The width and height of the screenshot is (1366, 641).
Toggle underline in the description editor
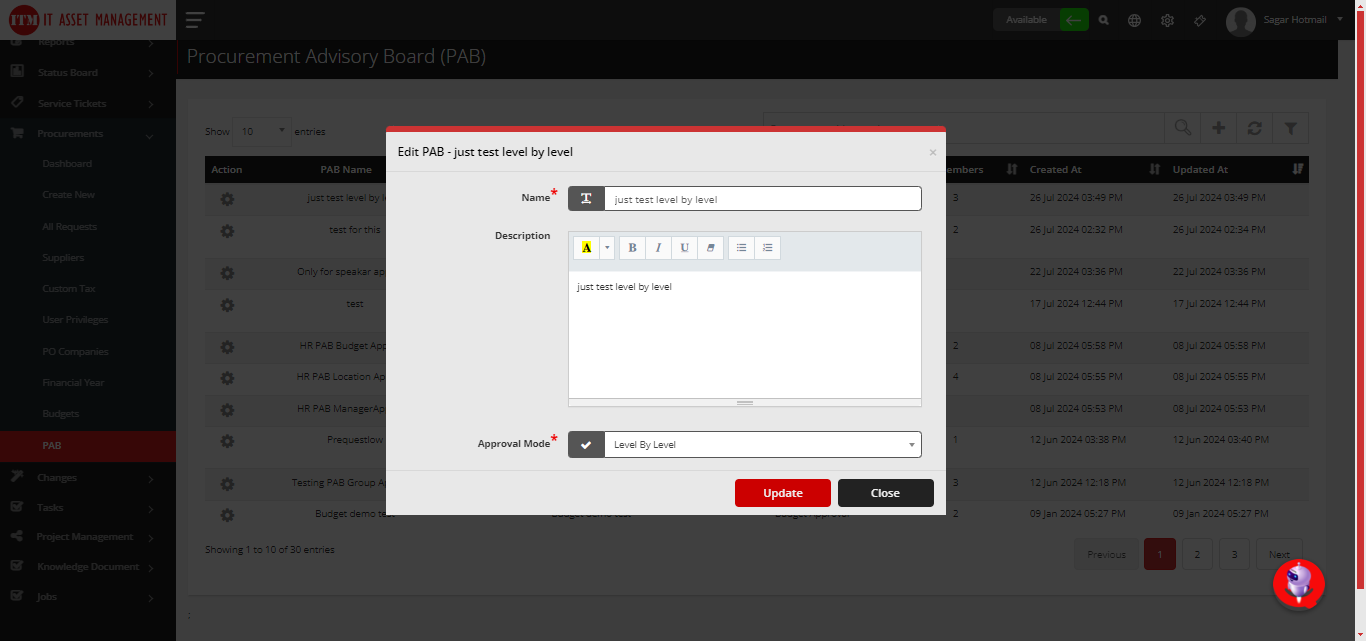point(684,247)
